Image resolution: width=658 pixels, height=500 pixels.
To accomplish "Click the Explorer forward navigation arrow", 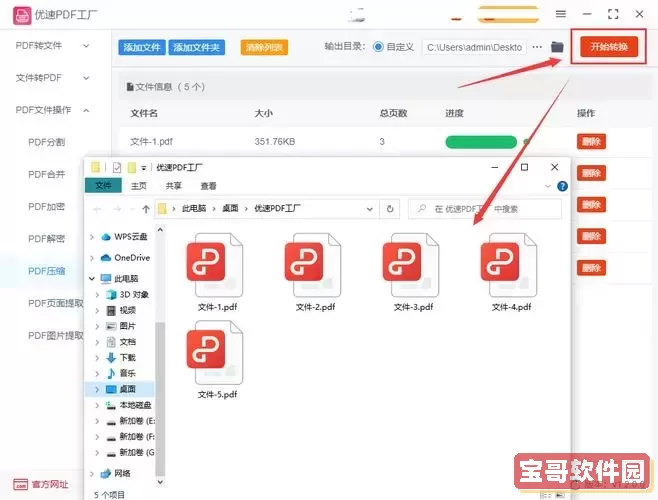I will coord(118,209).
